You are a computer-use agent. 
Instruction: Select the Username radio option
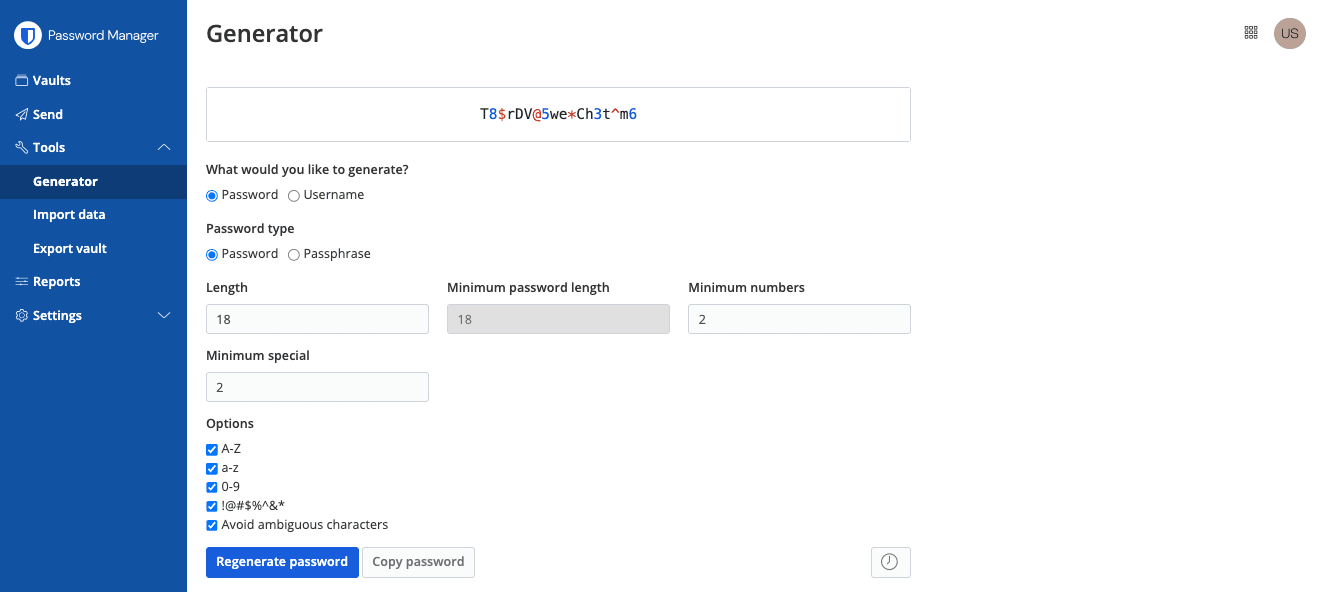294,196
